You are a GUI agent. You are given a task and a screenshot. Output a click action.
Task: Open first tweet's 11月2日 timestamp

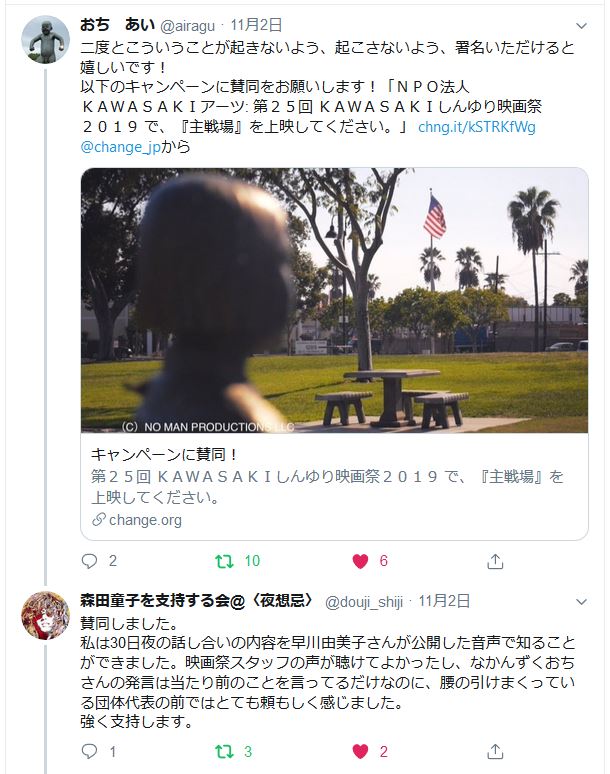click(x=256, y=25)
